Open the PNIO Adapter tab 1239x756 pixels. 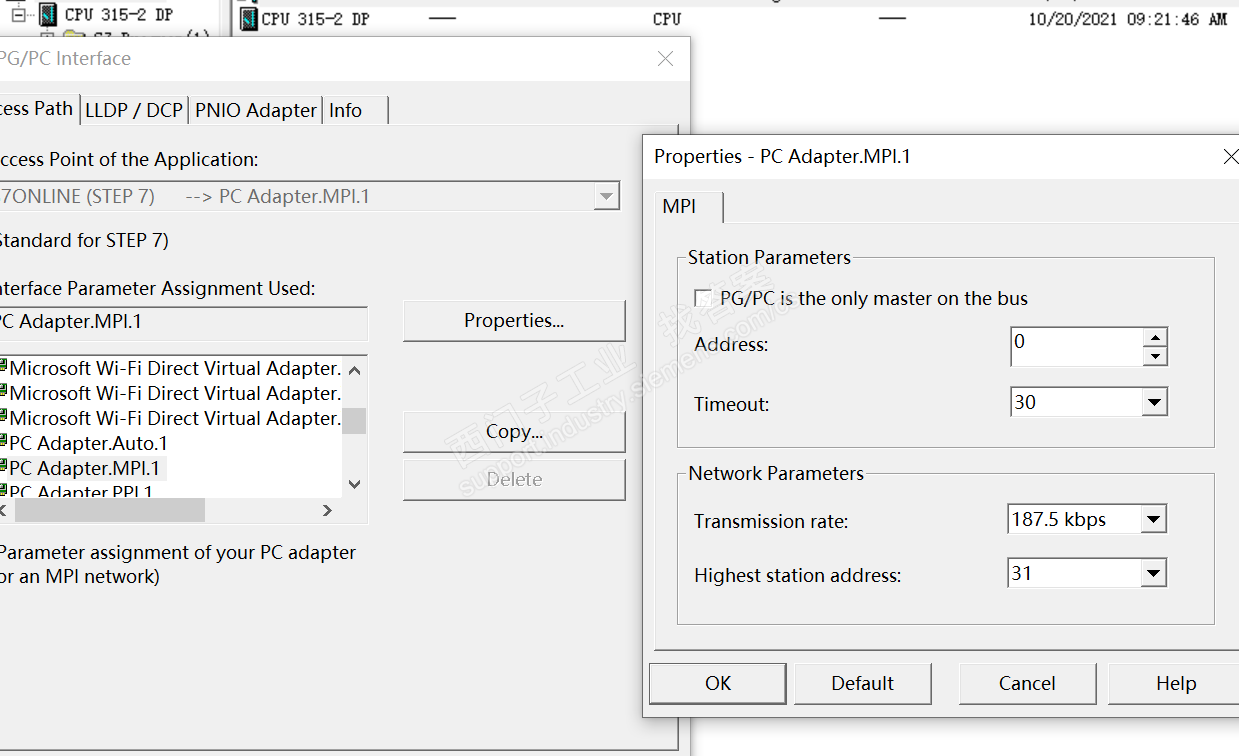pyautogui.click(x=256, y=110)
